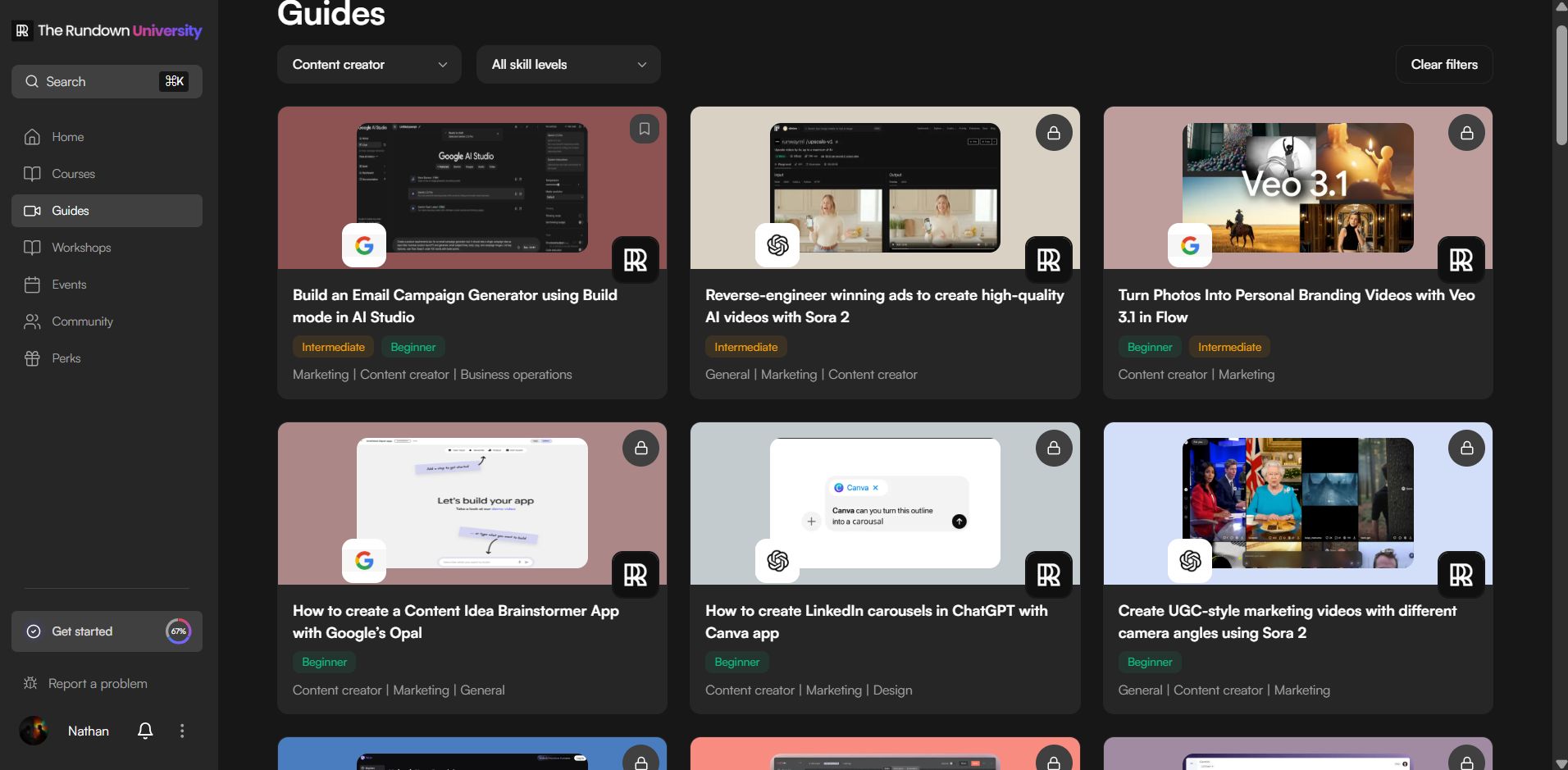1568x770 pixels.
Task: Open How to create LinkedIn carousels title
Action: click(x=877, y=622)
